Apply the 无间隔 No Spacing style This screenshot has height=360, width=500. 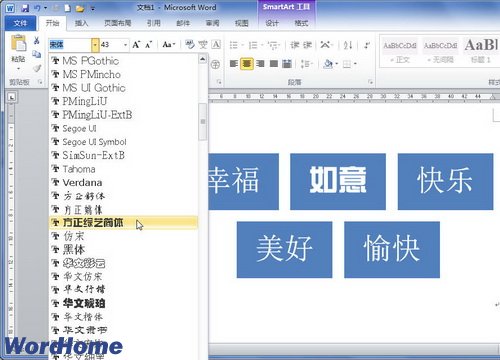point(440,52)
